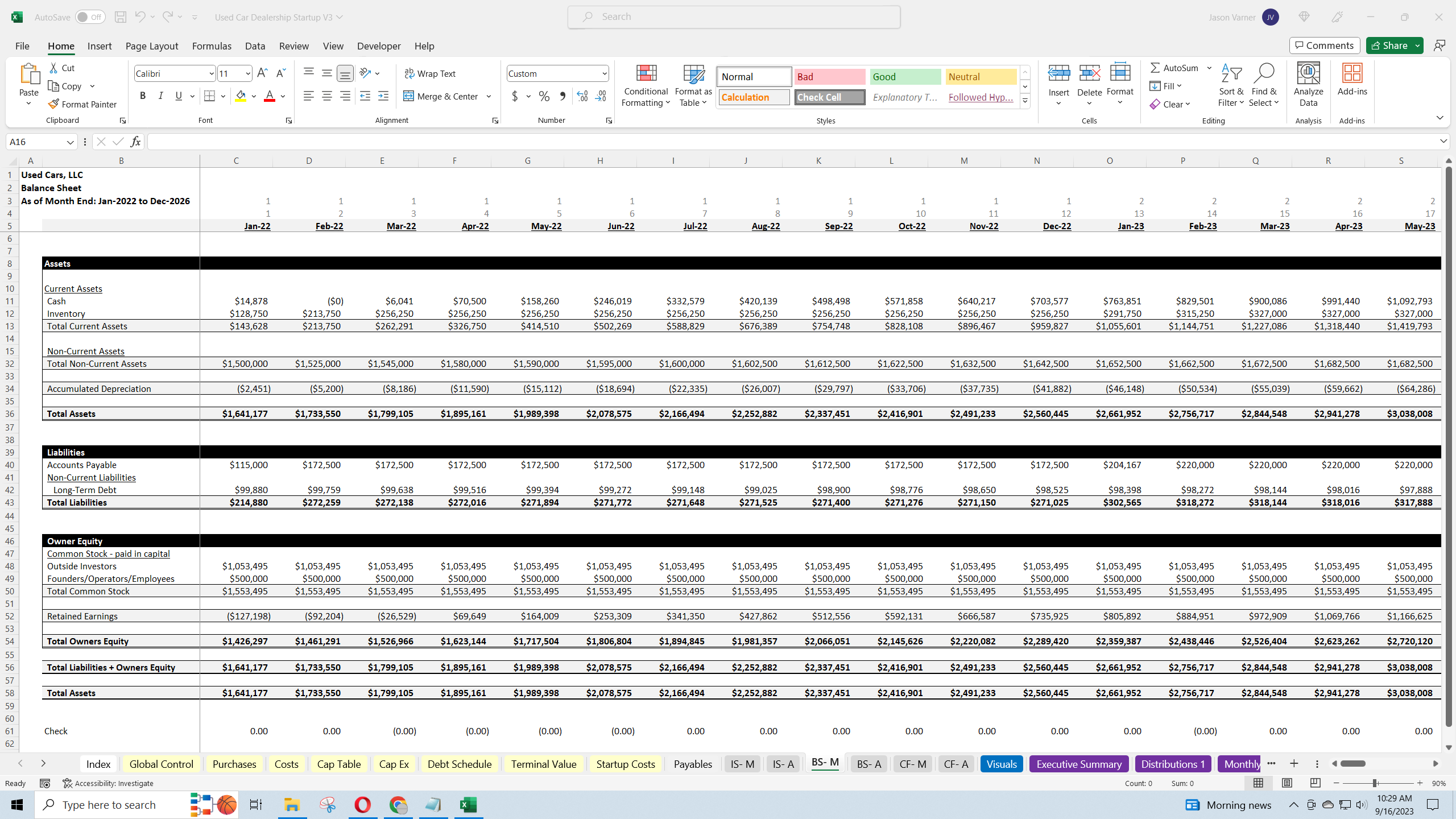Toggle italic formatting

tap(161, 96)
